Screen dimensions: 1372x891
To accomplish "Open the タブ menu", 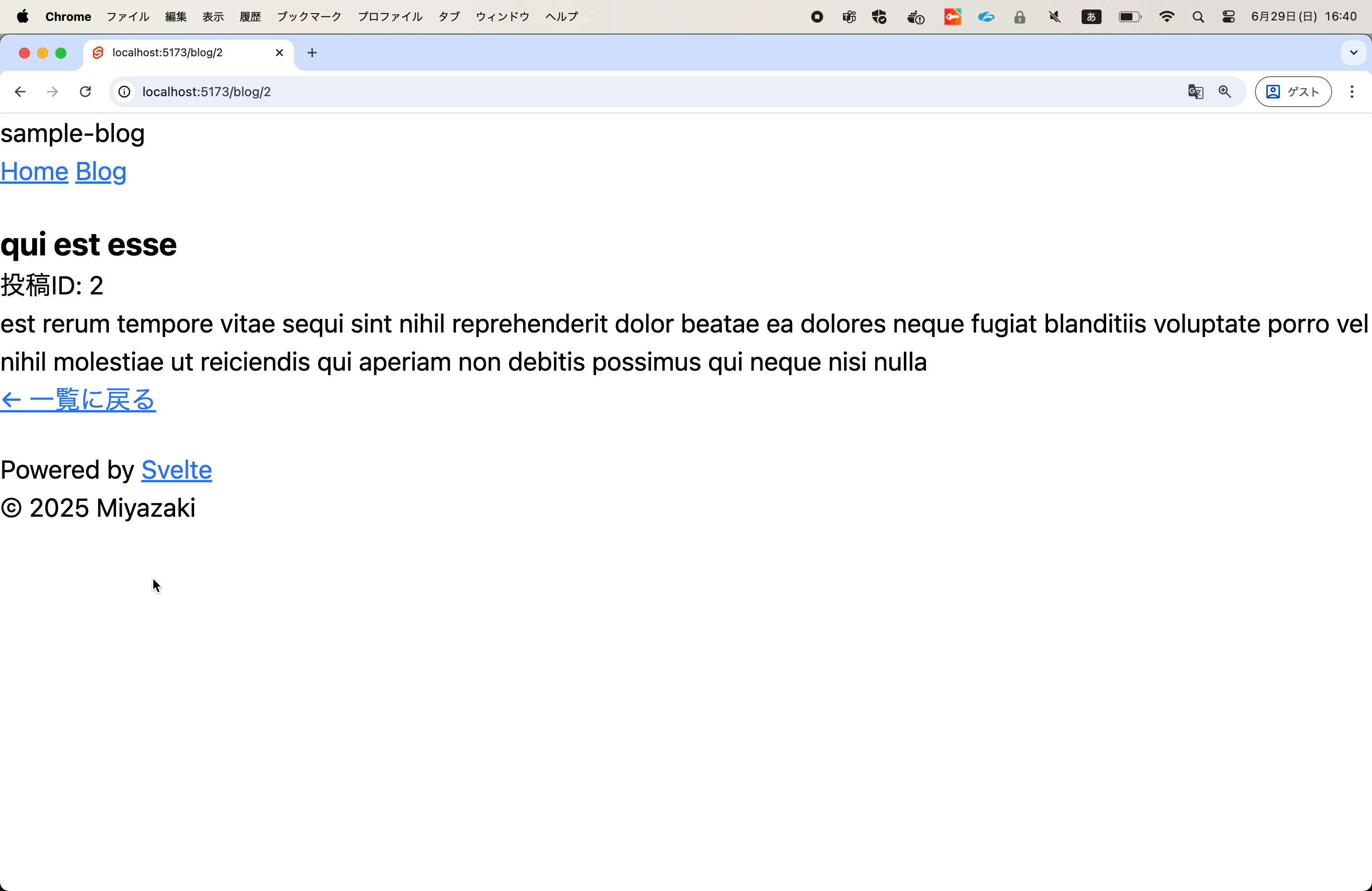I will (449, 17).
